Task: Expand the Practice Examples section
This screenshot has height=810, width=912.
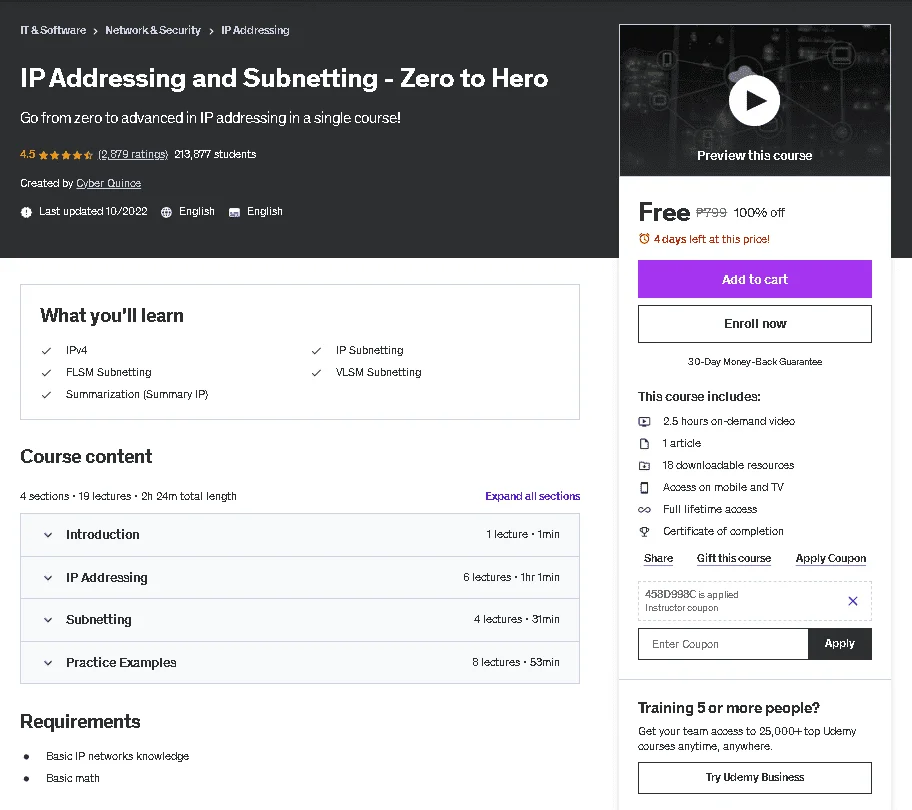Action: [x=300, y=662]
